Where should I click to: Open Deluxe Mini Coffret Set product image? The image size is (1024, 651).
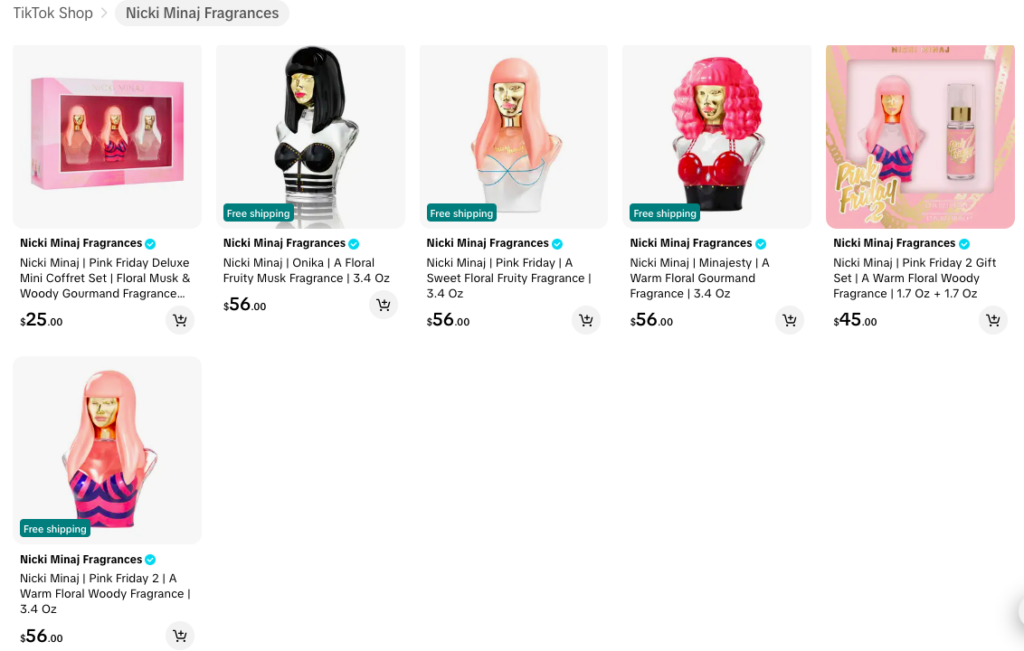[107, 136]
